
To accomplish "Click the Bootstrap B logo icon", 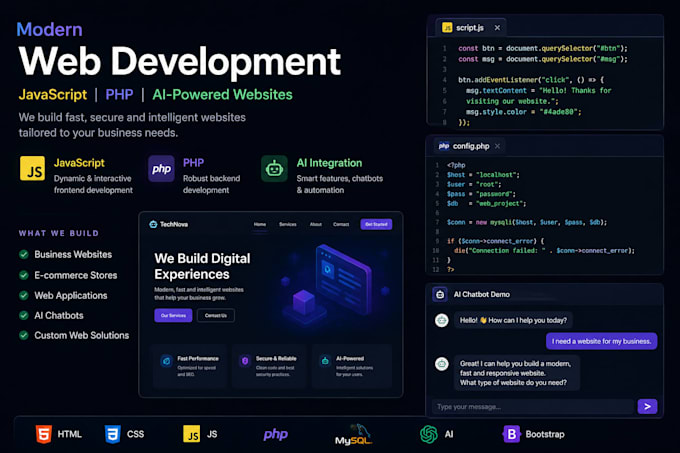I will pos(511,434).
